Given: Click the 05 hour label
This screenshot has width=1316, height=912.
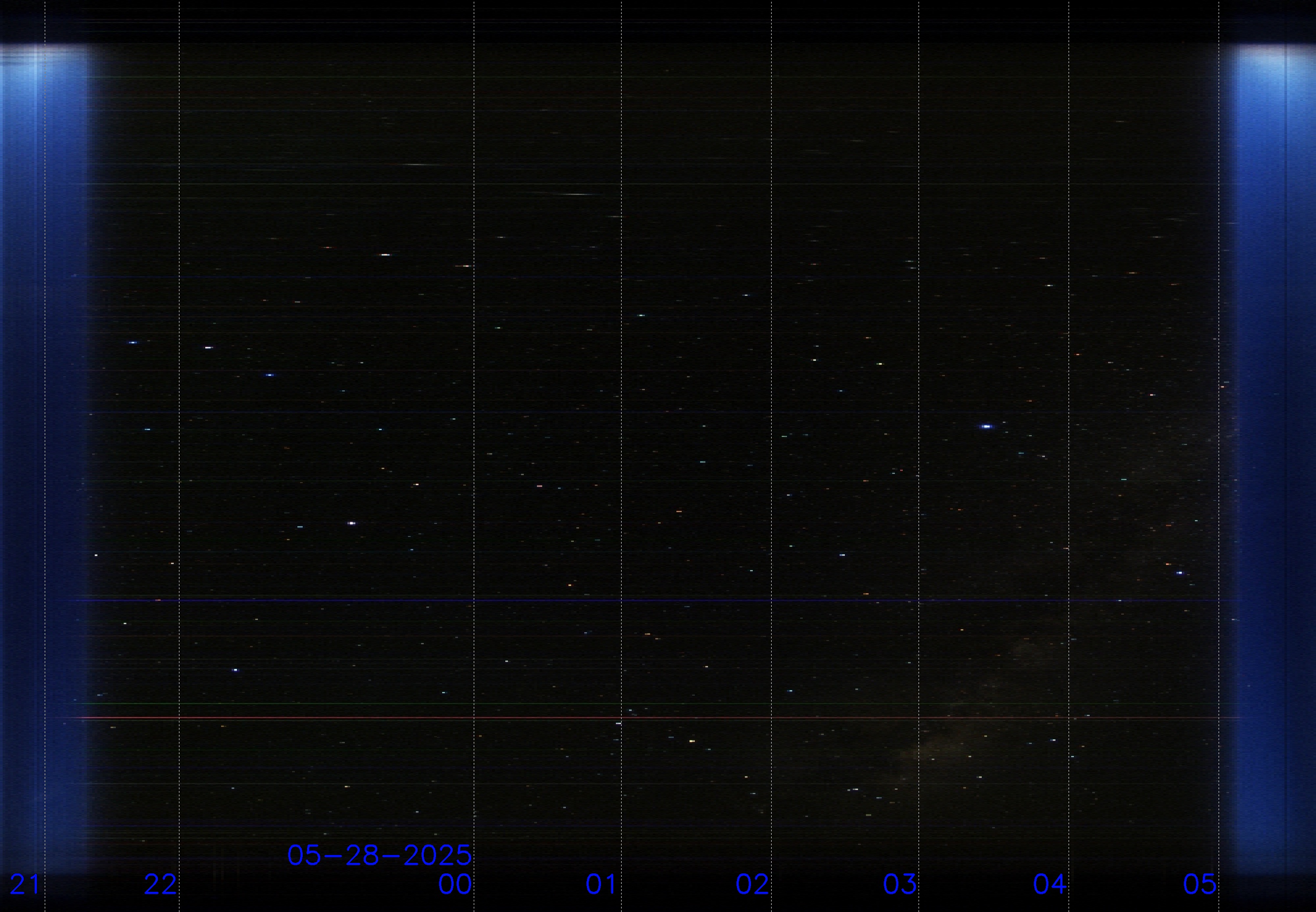Looking at the screenshot, I should pos(1201,884).
